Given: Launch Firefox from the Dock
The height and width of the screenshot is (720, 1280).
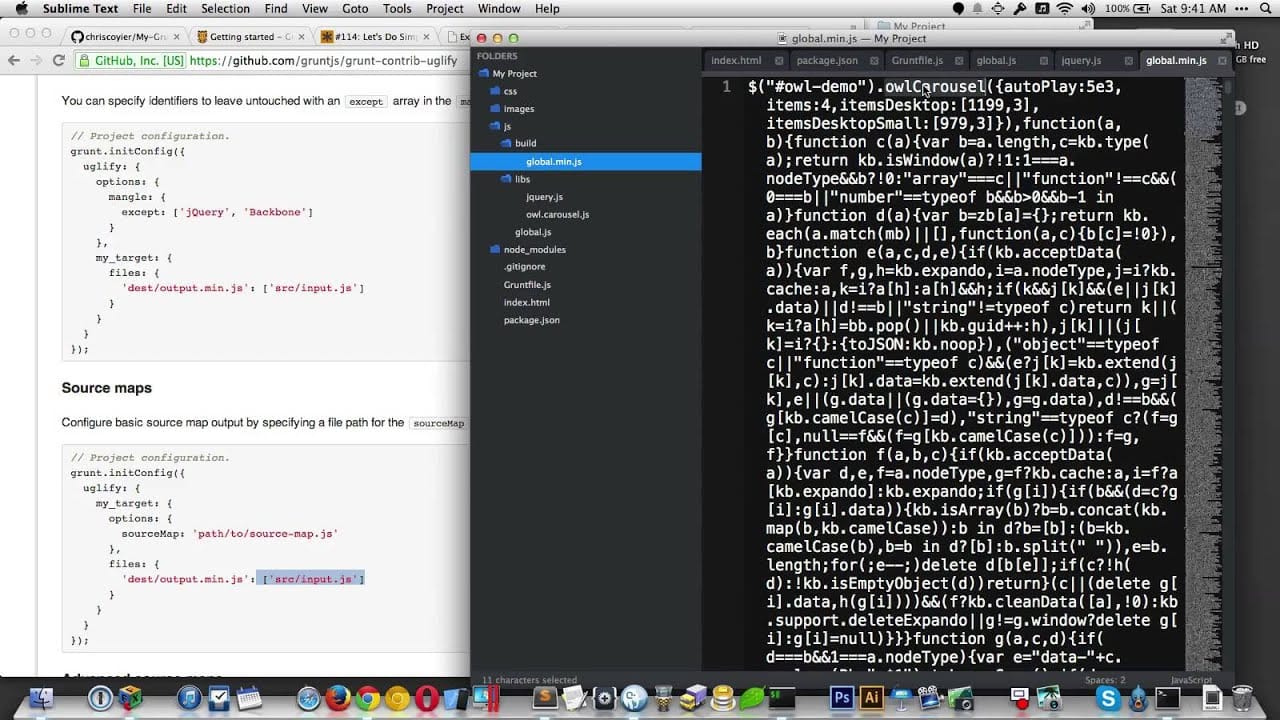Looking at the screenshot, I should (x=338, y=698).
